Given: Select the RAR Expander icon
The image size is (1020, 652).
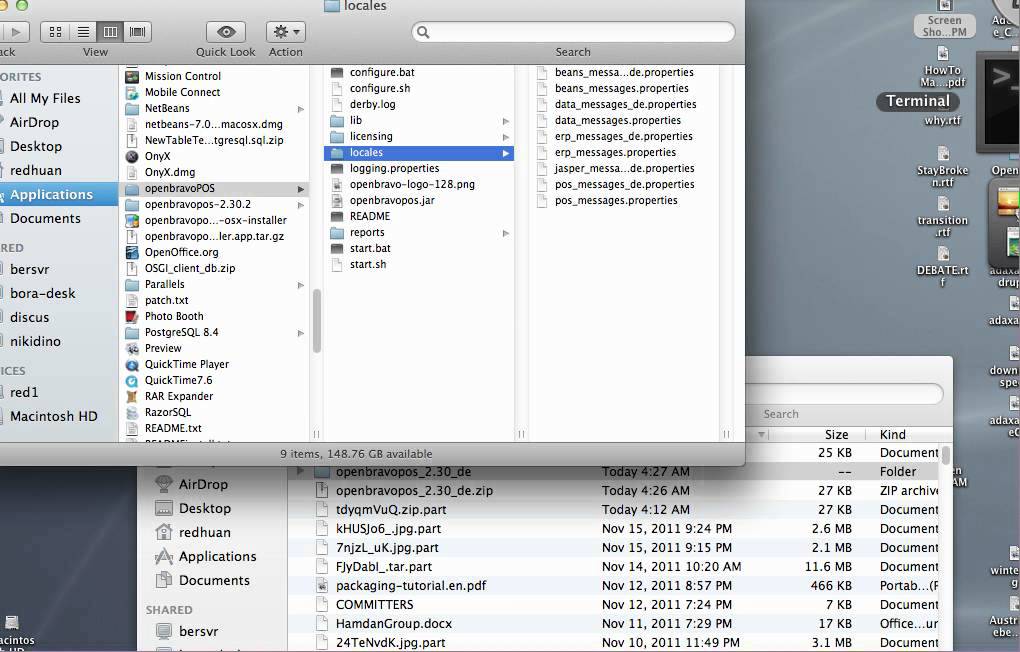Looking at the screenshot, I should click(x=132, y=396).
